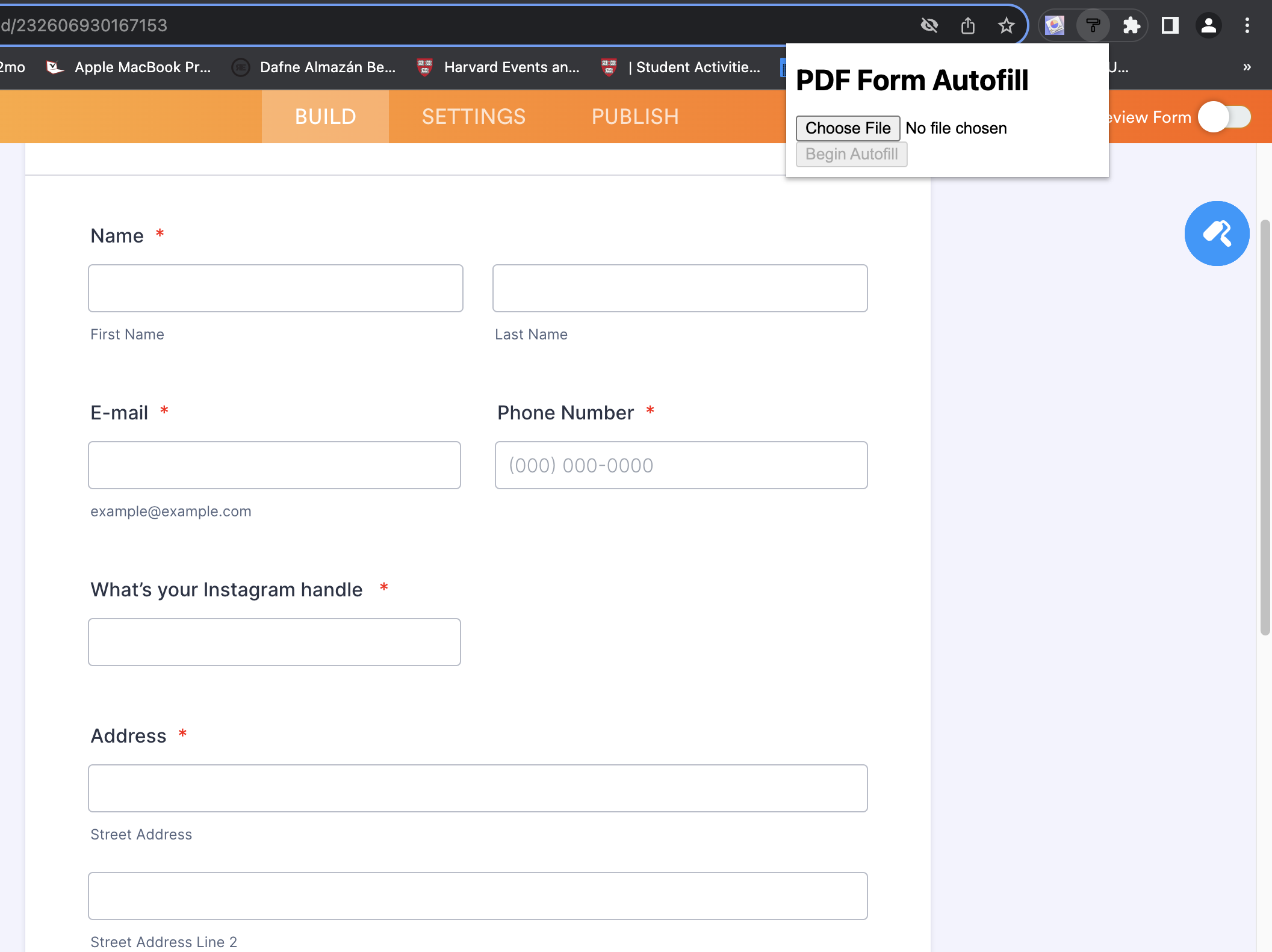Toggle the Preview Form switch

click(x=1224, y=117)
